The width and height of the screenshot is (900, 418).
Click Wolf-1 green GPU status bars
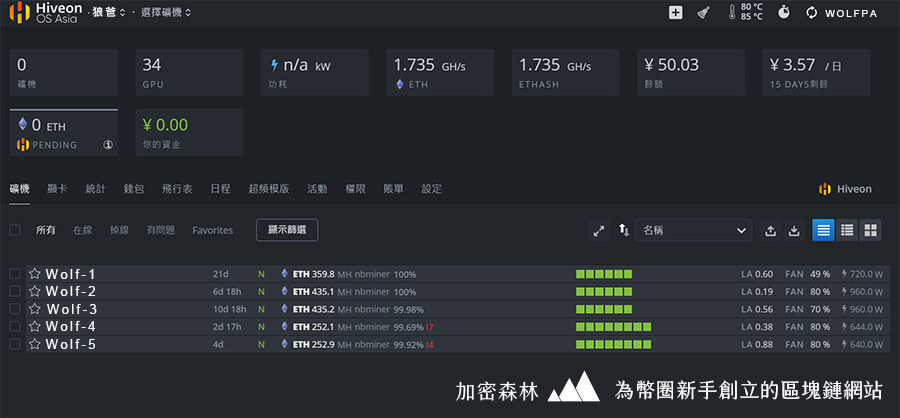click(604, 274)
